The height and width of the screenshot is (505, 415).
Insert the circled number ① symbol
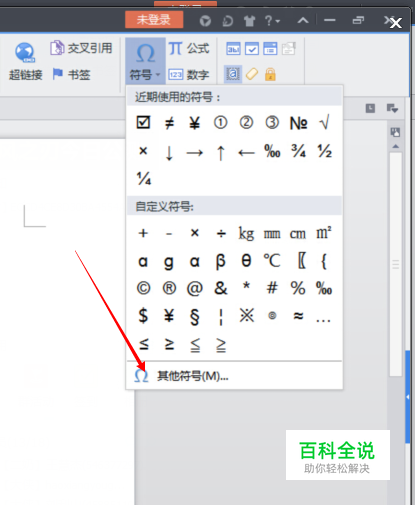tap(220, 123)
